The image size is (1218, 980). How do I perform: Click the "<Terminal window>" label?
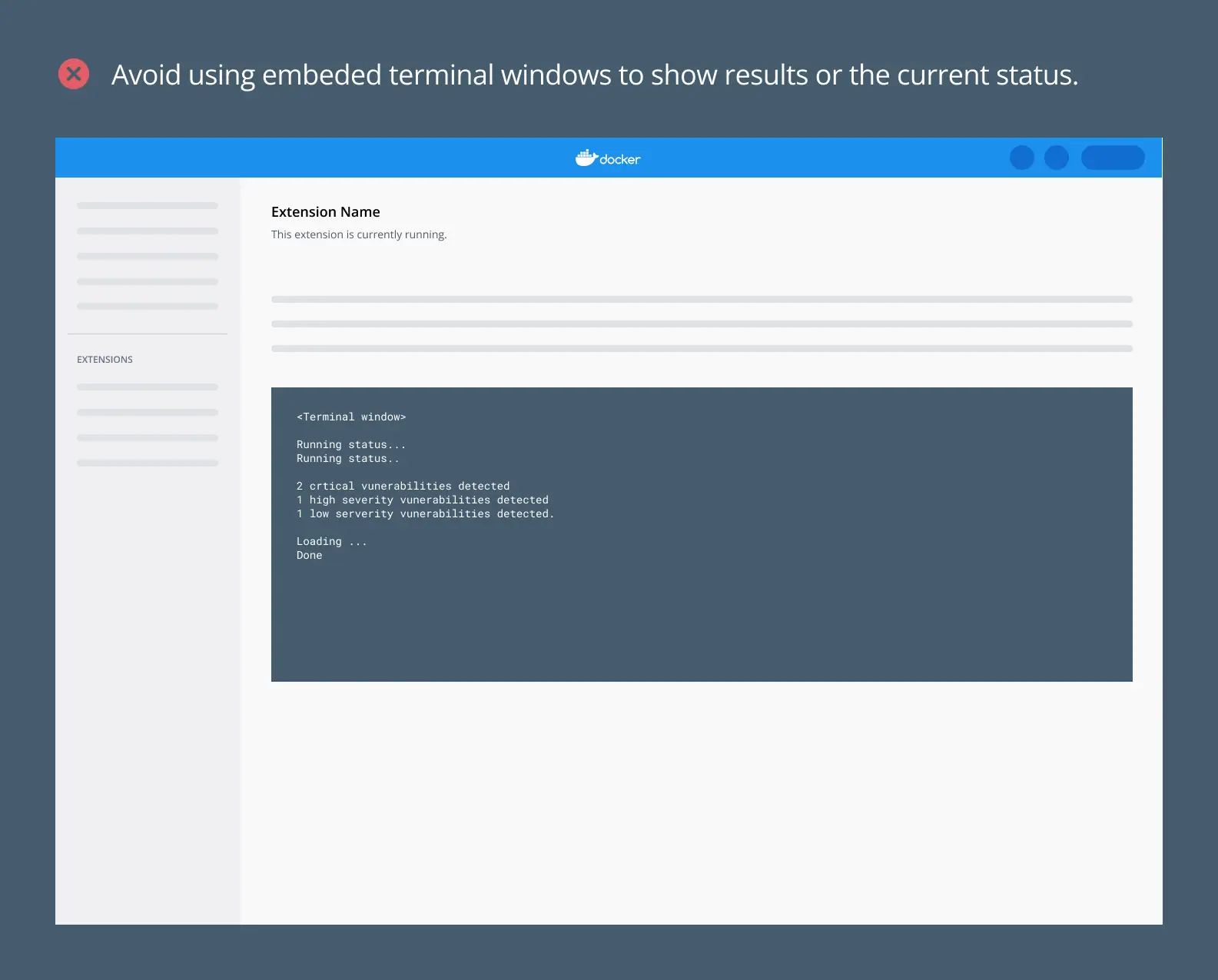click(351, 417)
